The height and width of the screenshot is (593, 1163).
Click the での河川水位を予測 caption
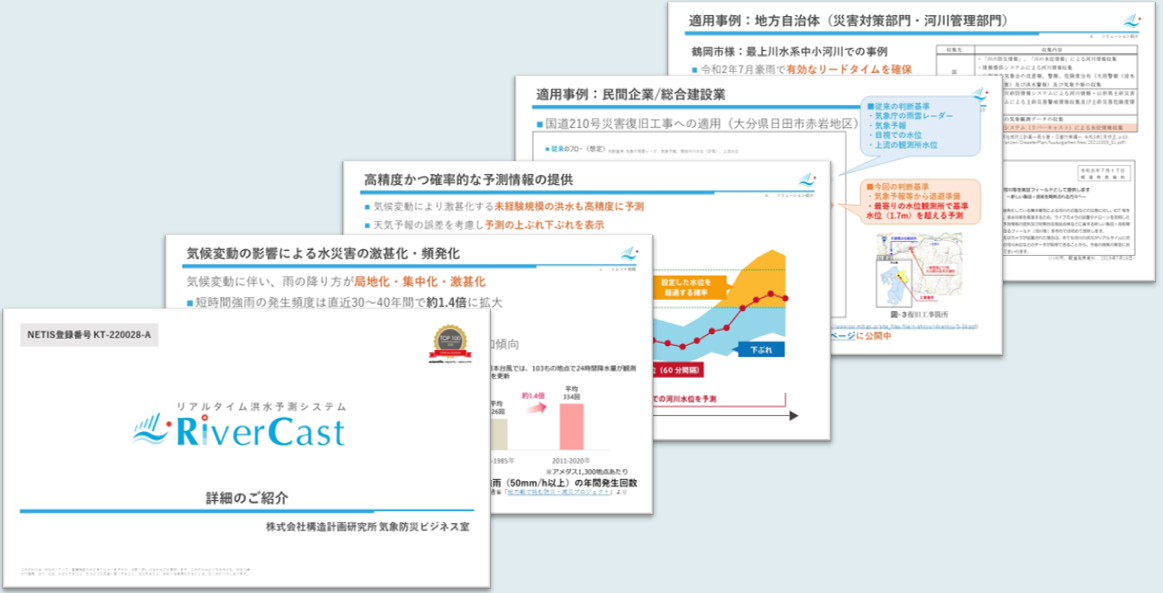point(685,399)
